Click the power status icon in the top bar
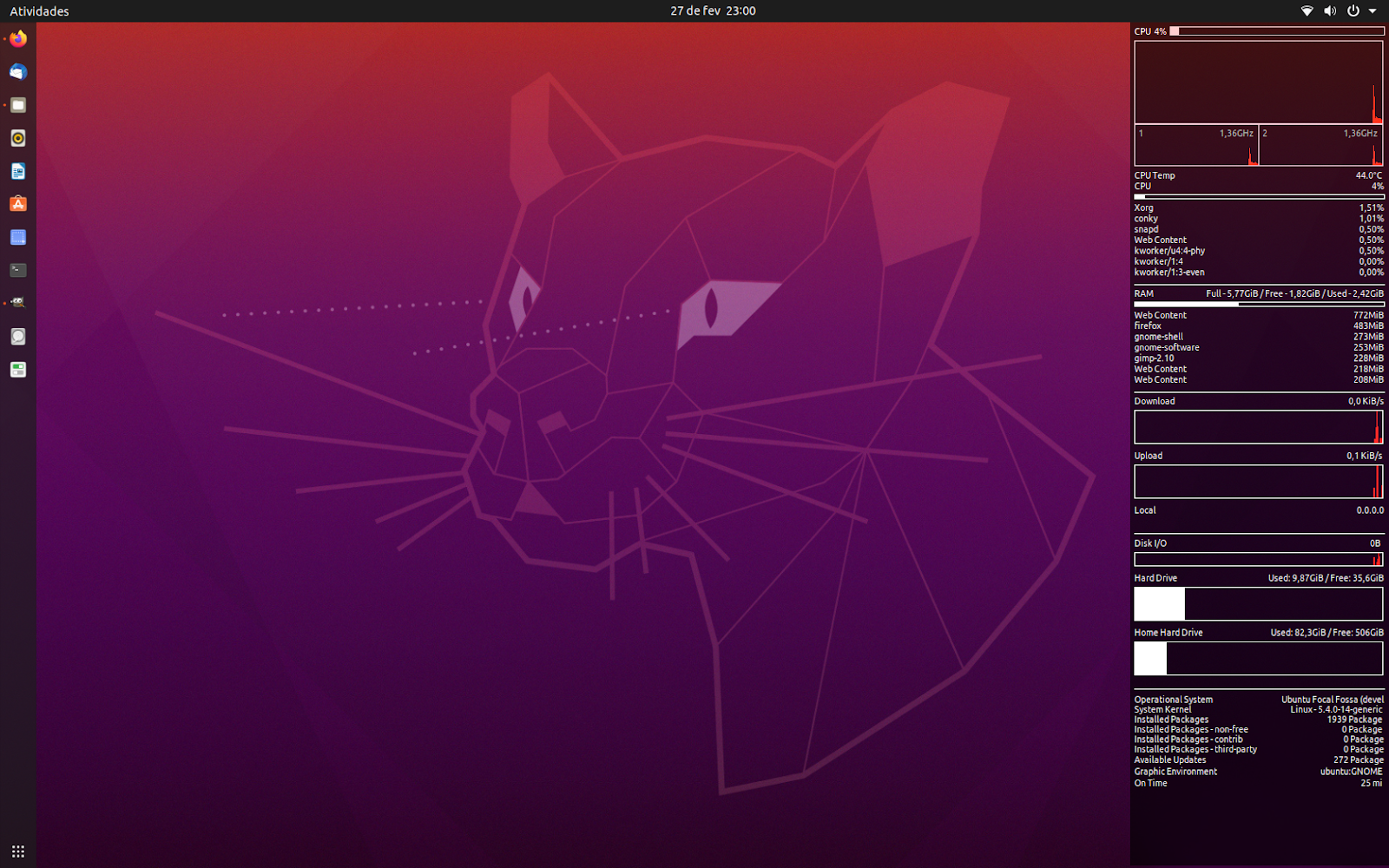This screenshot has height=868, width=1389. pos(1352,11)
